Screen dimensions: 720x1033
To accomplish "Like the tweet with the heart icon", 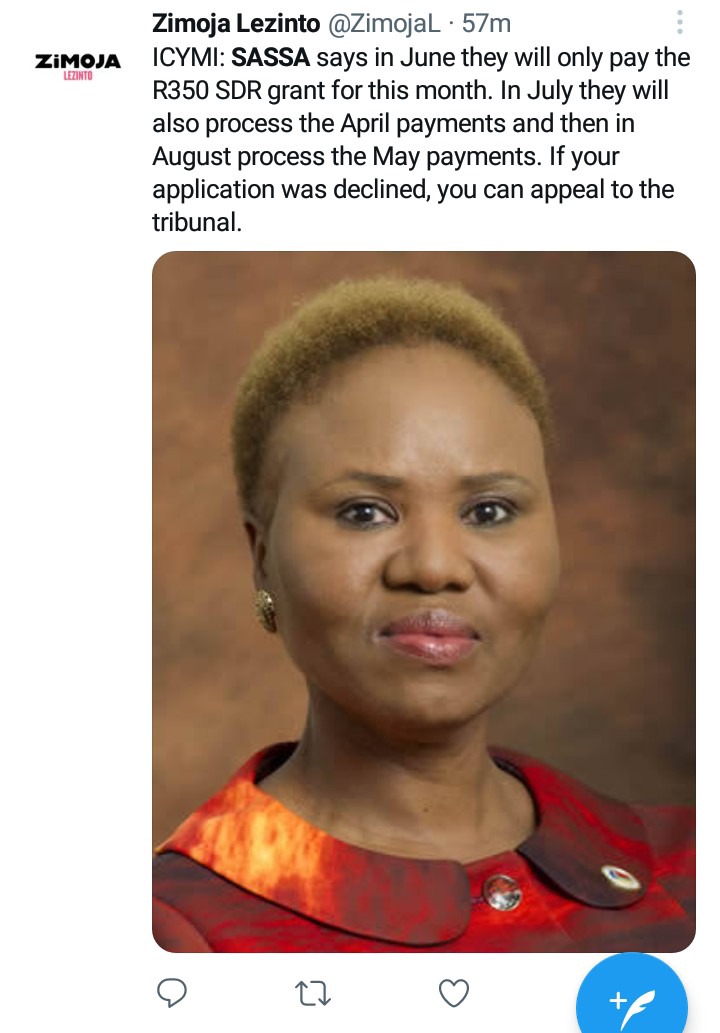I will coord(454,993).
